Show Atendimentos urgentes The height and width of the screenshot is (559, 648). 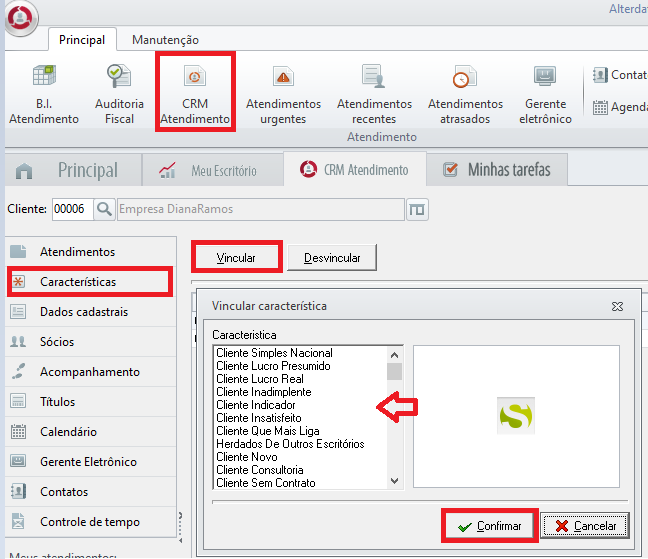coord(283,94)
